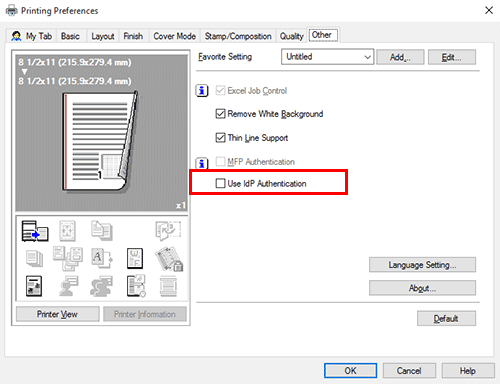Click the info icon beside MFP Authentication
Viewport: 500px width, 384px height.
[x=202, y=163]
